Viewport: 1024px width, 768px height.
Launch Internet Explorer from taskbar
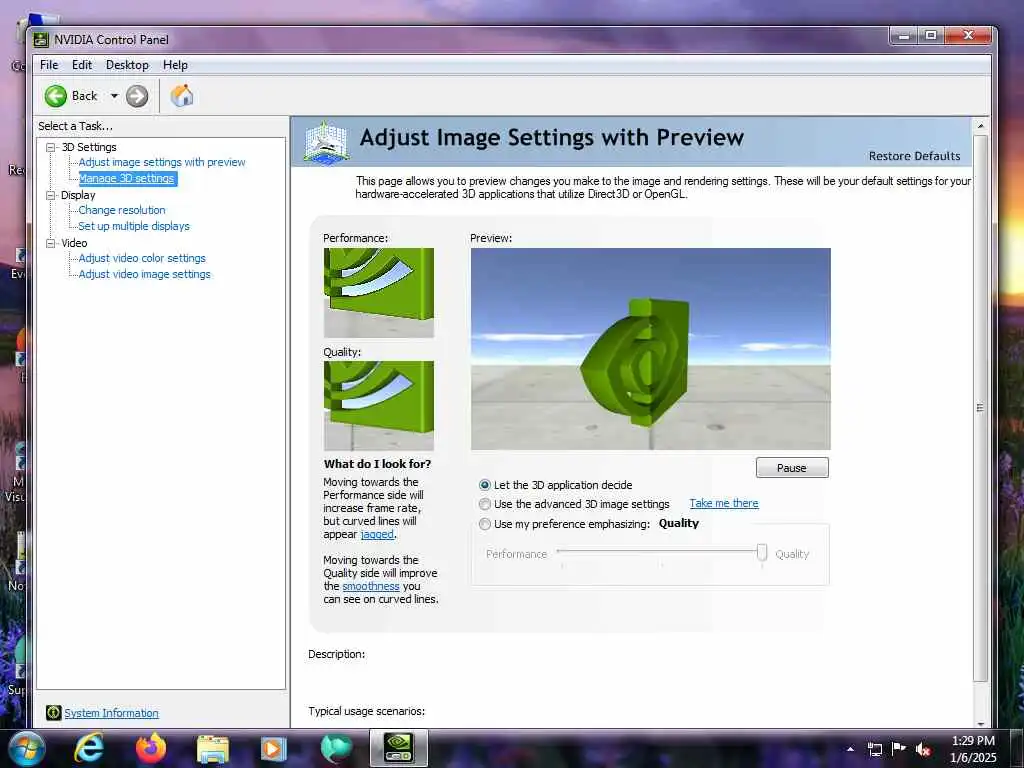point(88,748)
